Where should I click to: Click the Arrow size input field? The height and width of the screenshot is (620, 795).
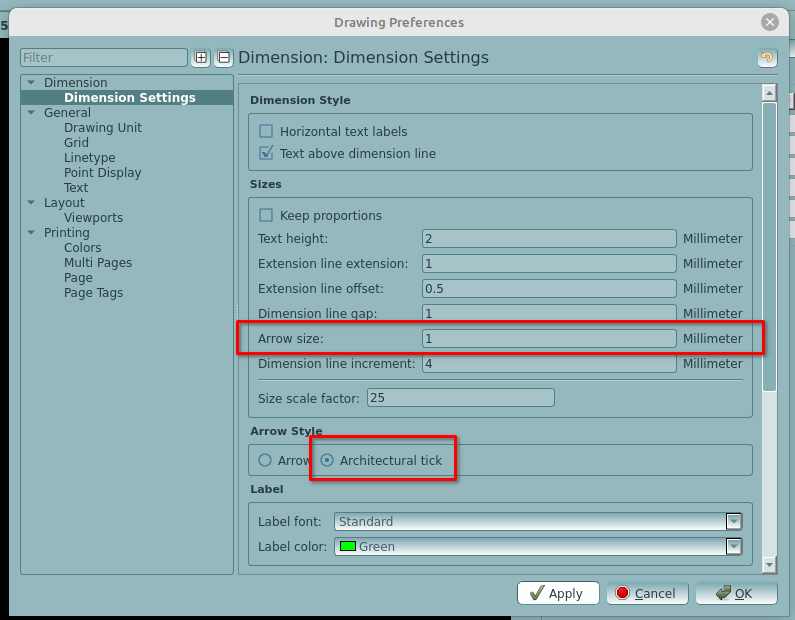click(549, 339)
